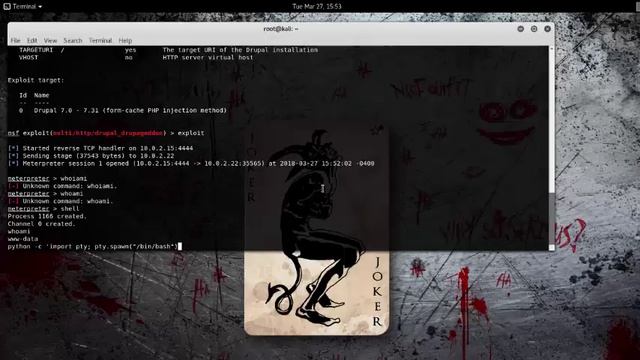Screen dimensions: 640x360
Task: Click the msf exploit prompt line
Action: coord(106,133)
